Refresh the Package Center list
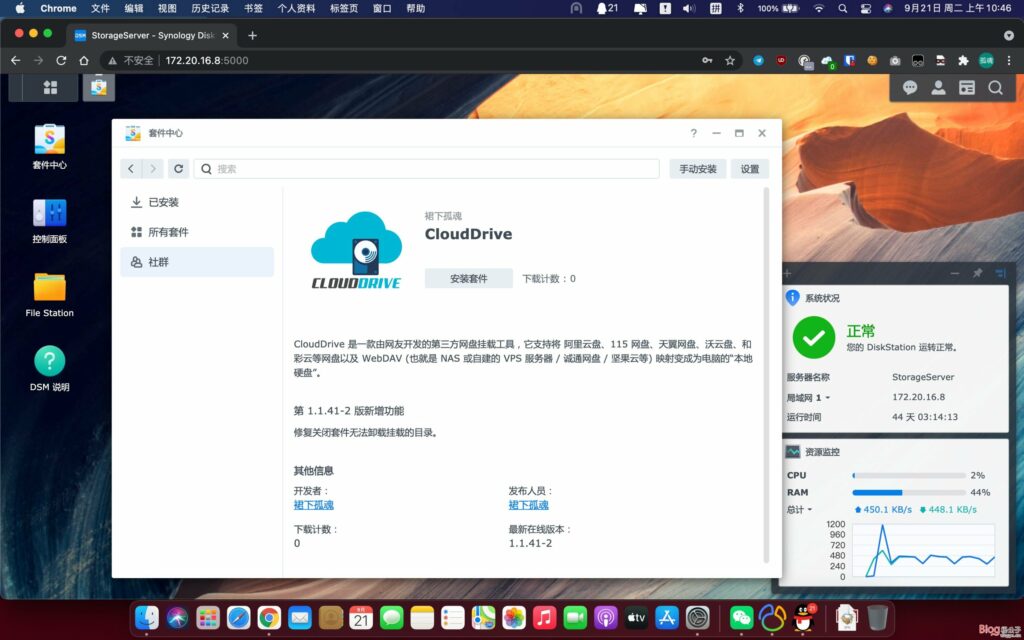 [x=178, y=168]
